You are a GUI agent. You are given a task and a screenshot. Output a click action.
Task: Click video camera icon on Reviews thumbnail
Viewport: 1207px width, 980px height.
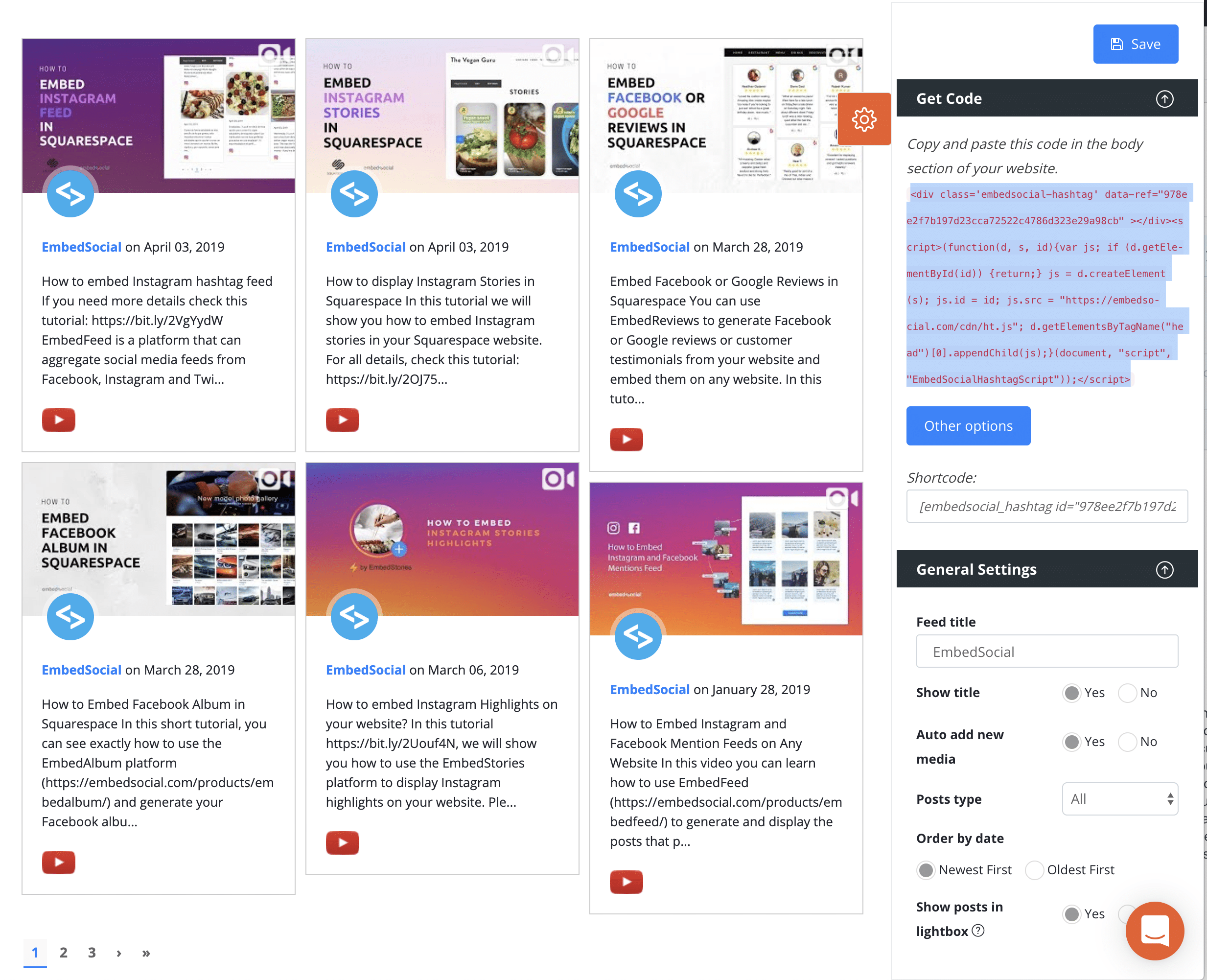click(x=843, y=54)
